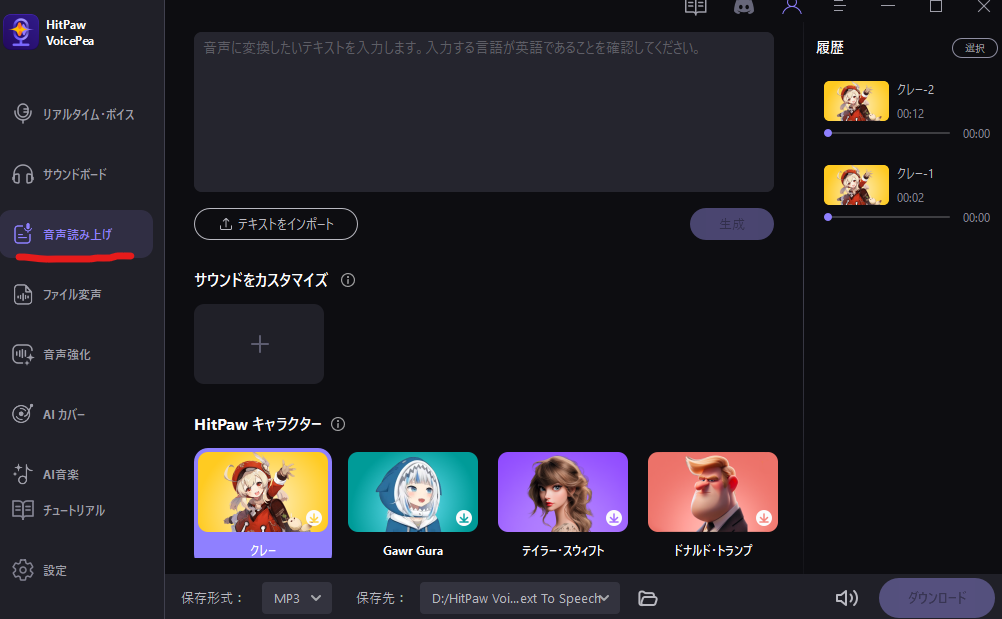
Task: Click the クレー-1 history thumbnail
Action: tap(856, 185)
